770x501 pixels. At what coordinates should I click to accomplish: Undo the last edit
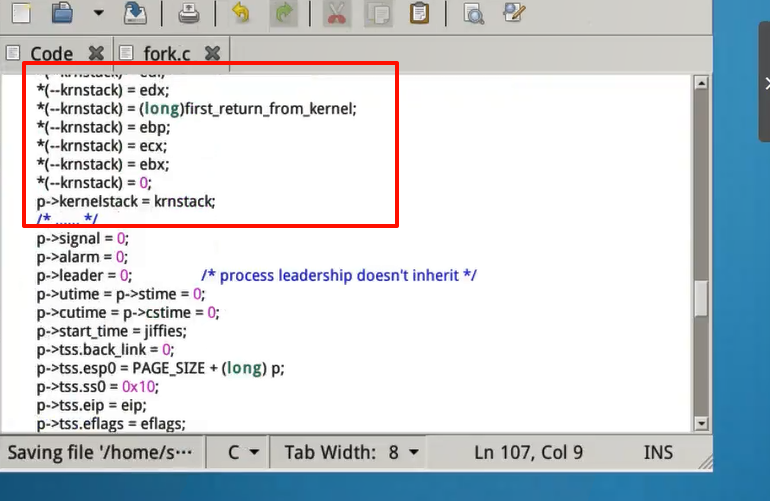(241, 13)
